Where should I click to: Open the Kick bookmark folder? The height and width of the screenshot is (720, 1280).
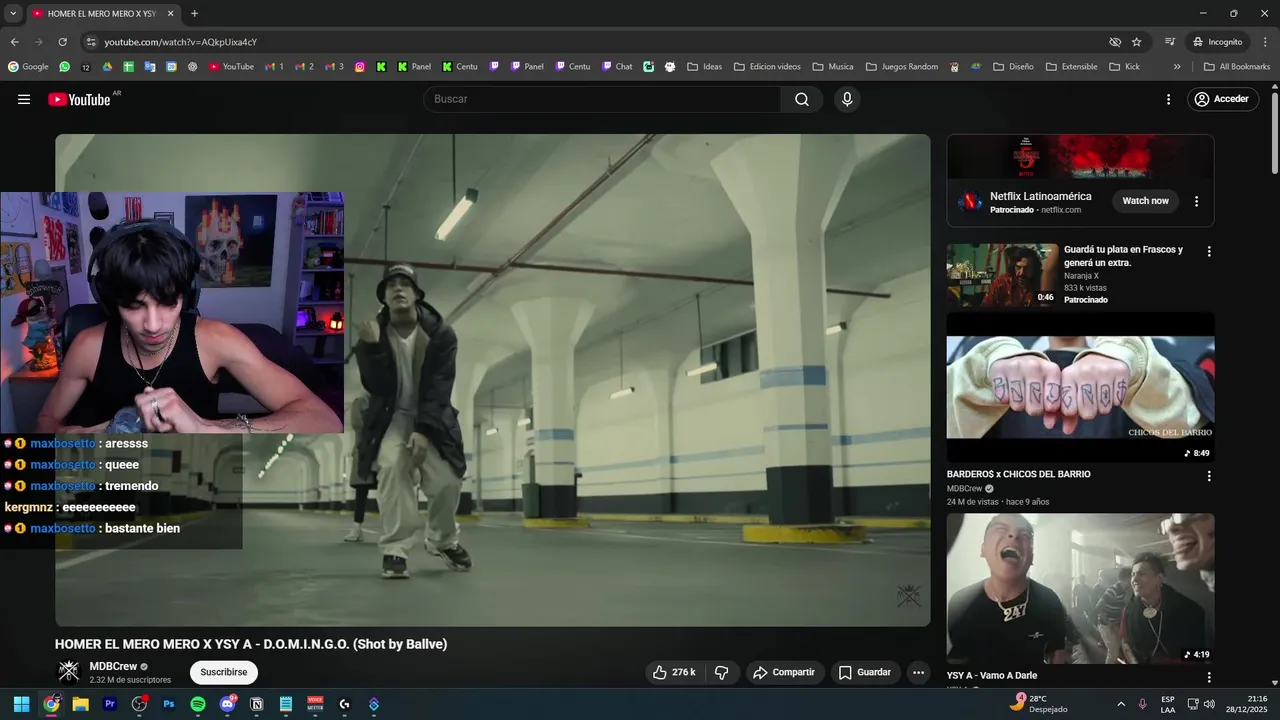[1124, 67]
